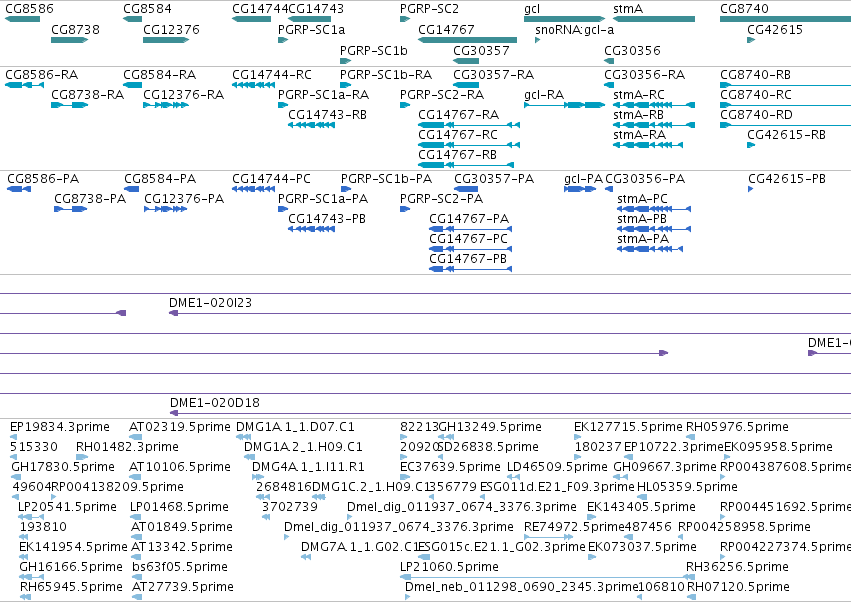Click the 'GH16166.5prime' EST label
Viewport: 851px width, 602px height.
[x=71, y=567]
